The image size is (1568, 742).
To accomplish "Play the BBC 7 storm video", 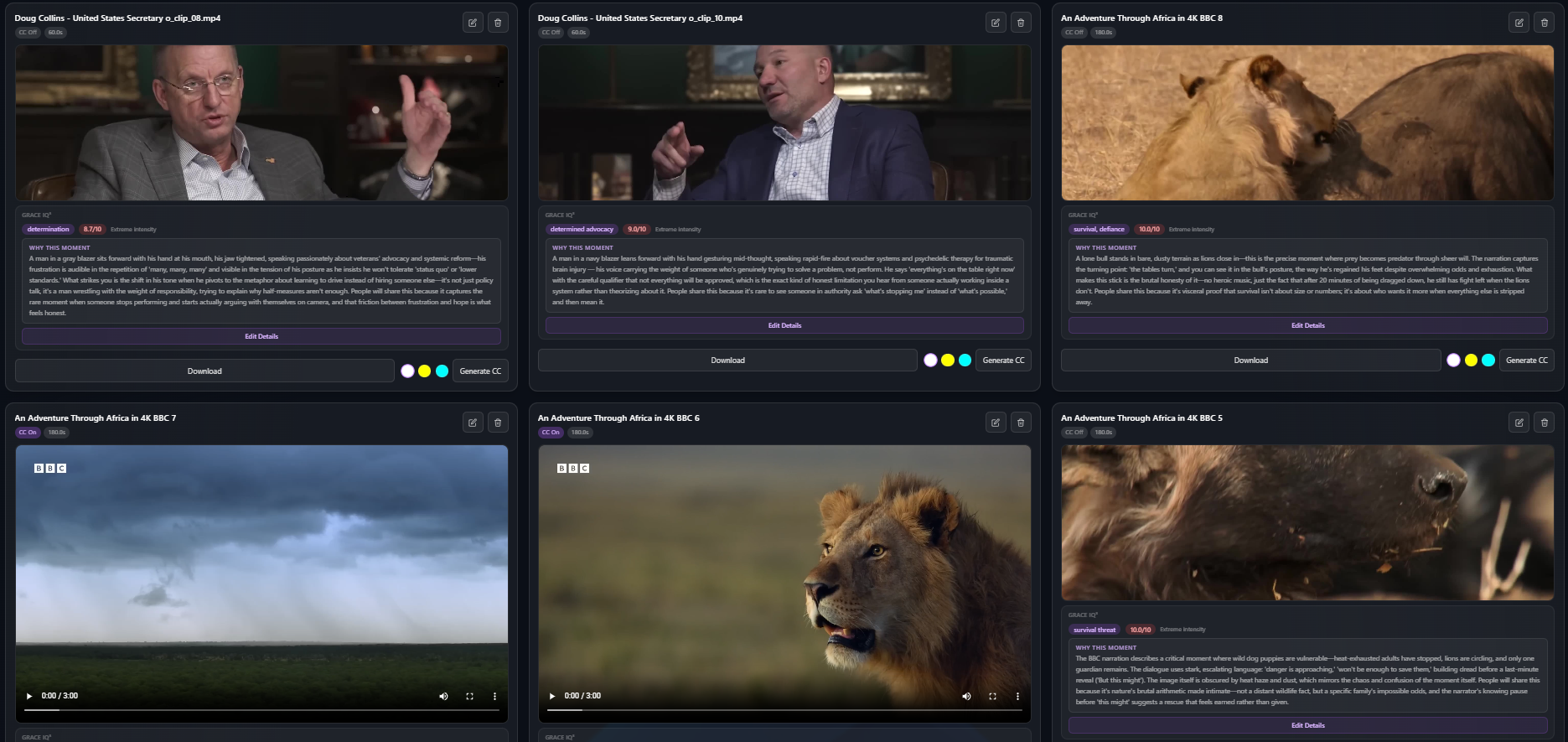I will point(29,696).
